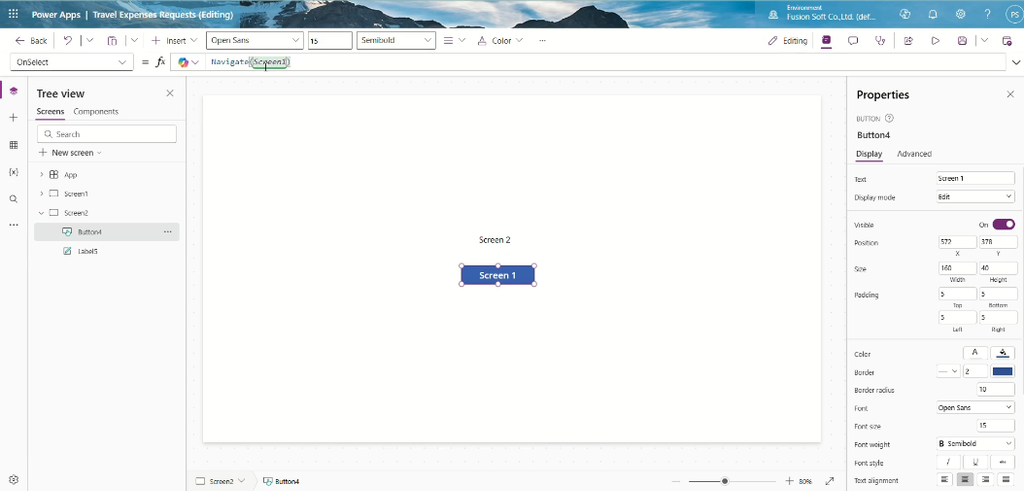Image resolution: width=1024 pixels, height=491 pixels.
Task: Expand the formula bar chevron
Action: [1016, 63]
